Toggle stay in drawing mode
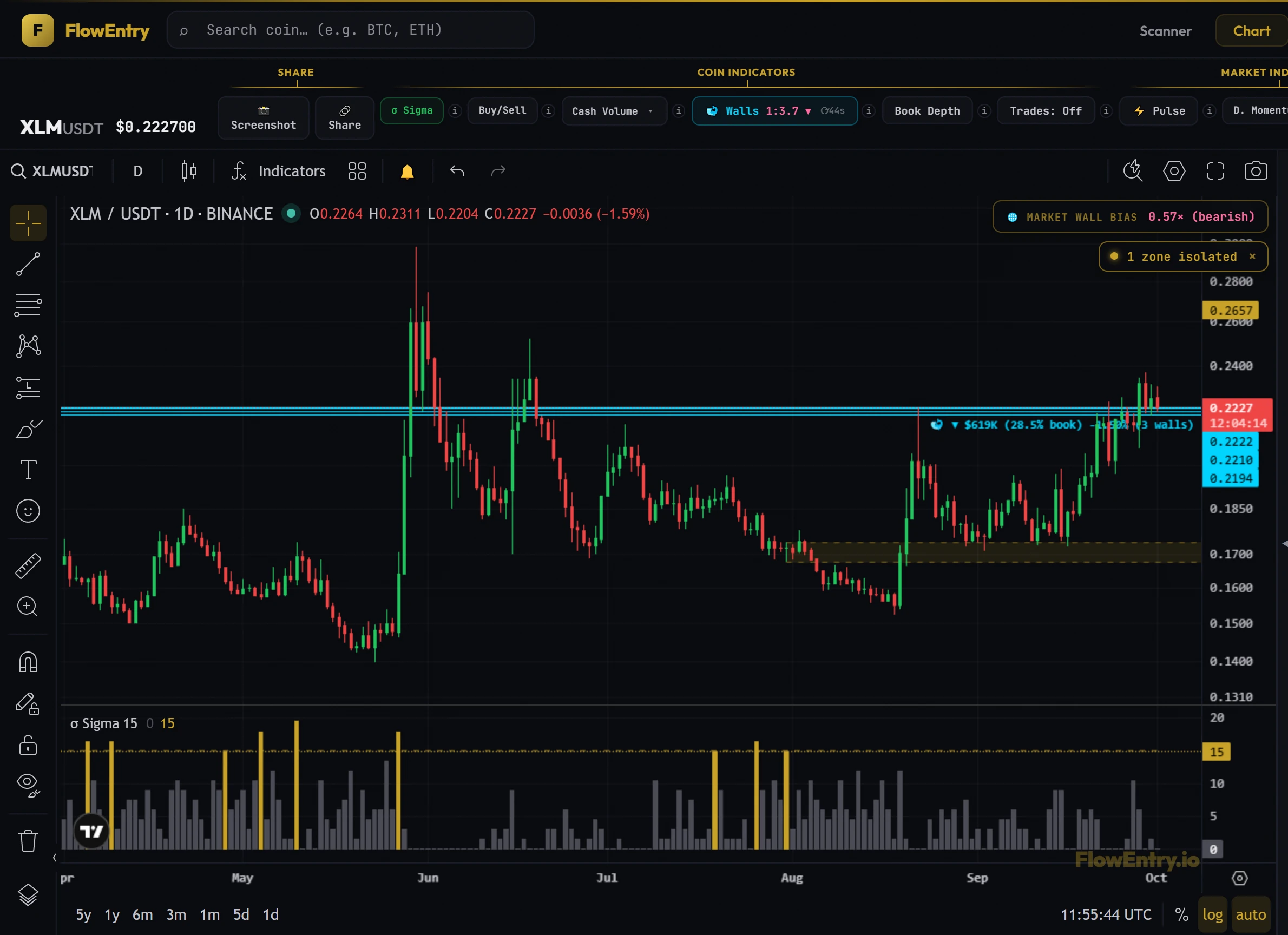The width and height of the screenshot is (1288, 935). tap(28, 704)
